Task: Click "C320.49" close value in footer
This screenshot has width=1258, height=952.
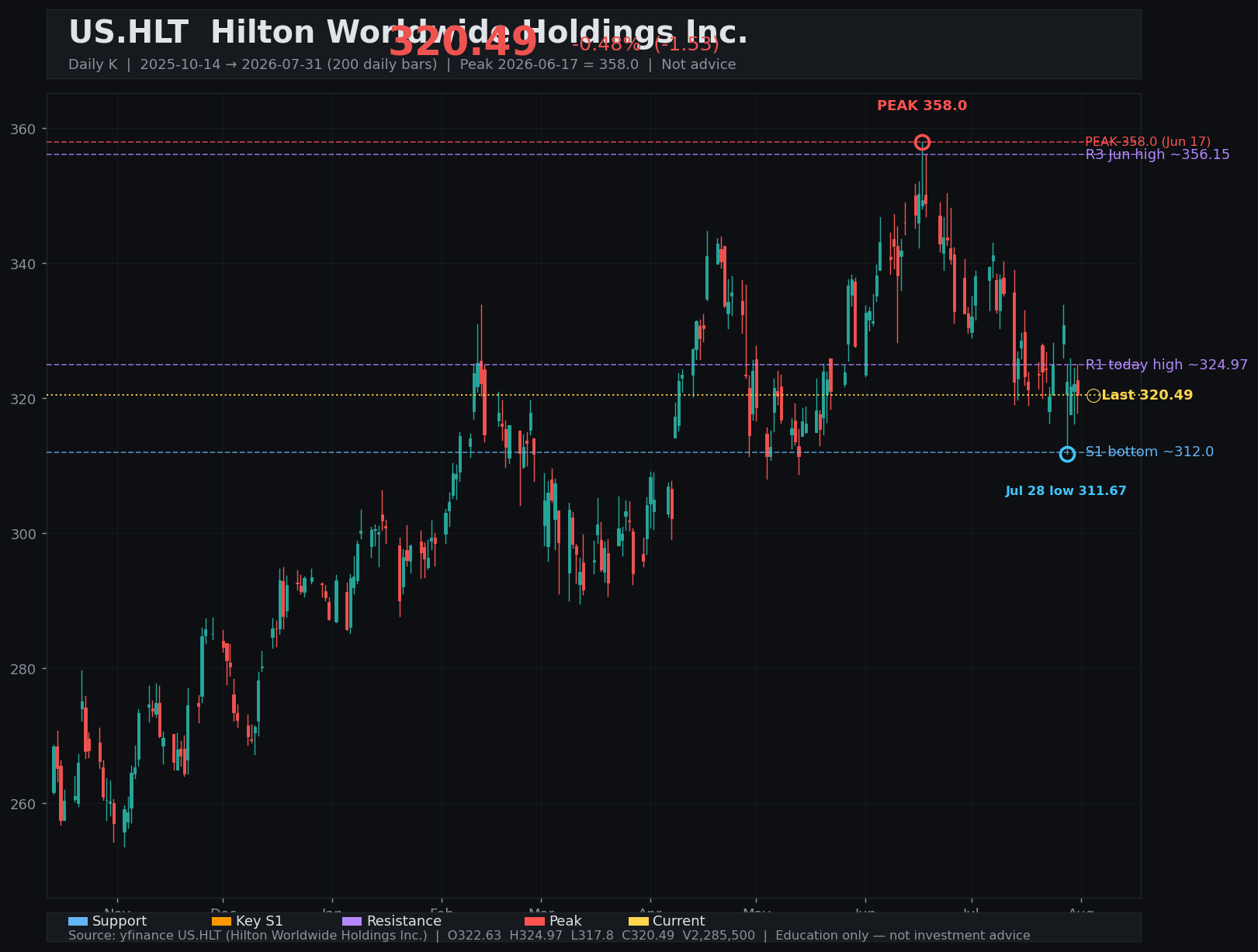Action: [648, 936]
